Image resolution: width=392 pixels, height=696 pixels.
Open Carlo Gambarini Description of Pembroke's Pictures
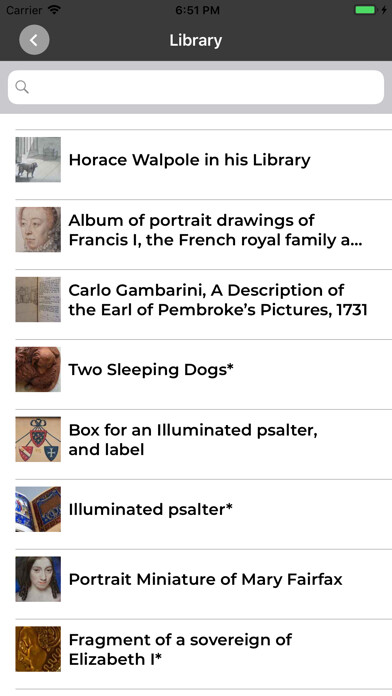point(218,300)
